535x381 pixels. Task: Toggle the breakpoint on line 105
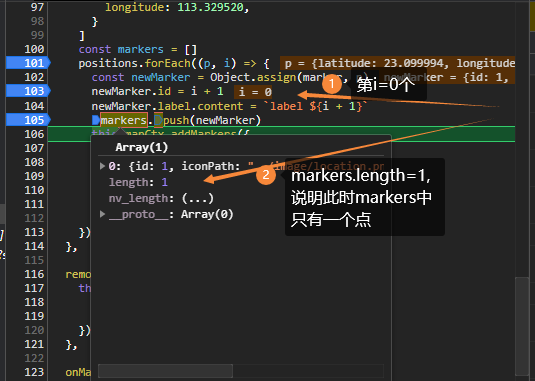(28, 120)
